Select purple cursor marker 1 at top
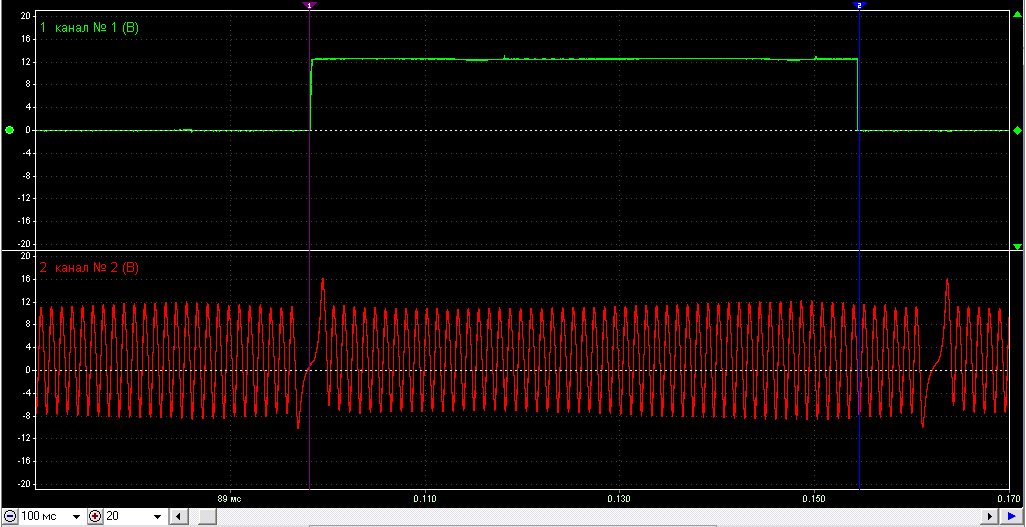This screenshot has height=527, width=1026. tap(310, 5)
